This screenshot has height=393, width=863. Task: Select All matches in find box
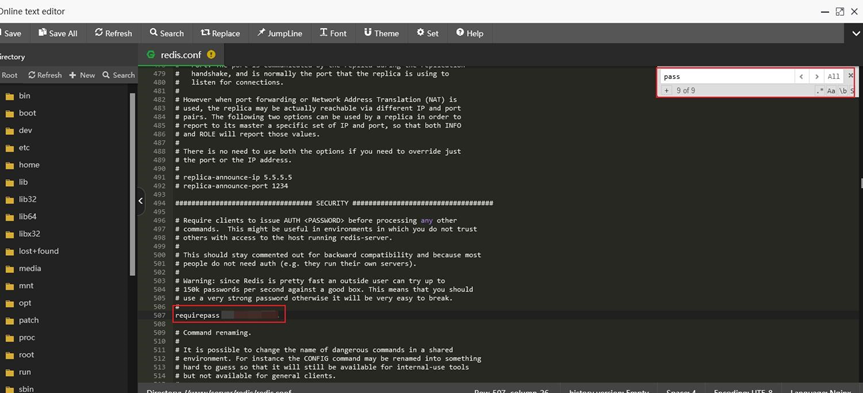point(834,77)
